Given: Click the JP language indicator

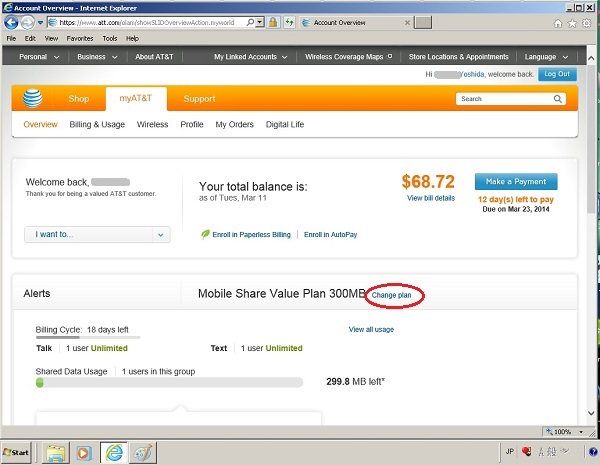Looking at the screenshot, I should 510,452.
